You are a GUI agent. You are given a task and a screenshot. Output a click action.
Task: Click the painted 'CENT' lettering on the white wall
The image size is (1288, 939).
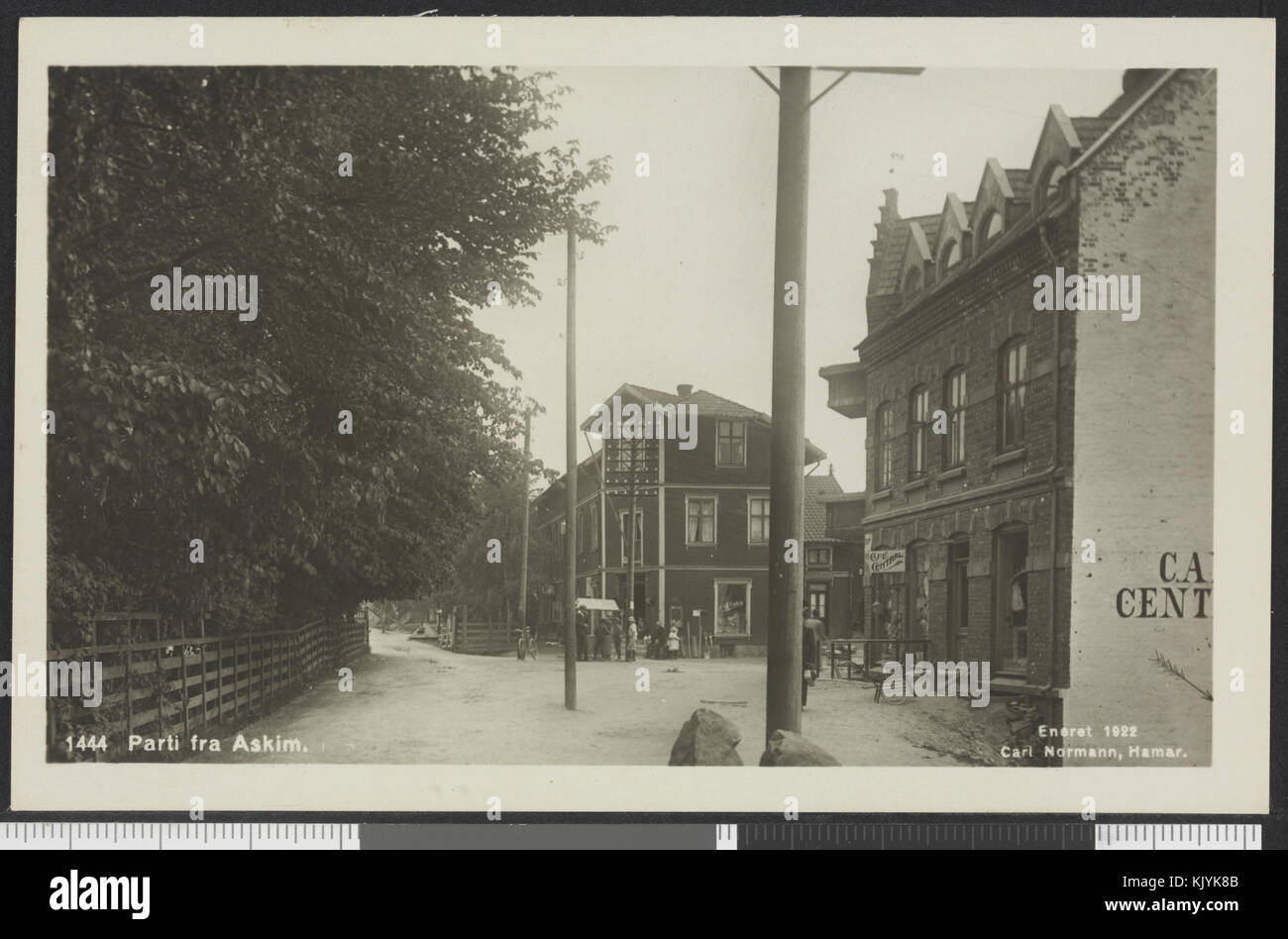[x=1163, y=601]
